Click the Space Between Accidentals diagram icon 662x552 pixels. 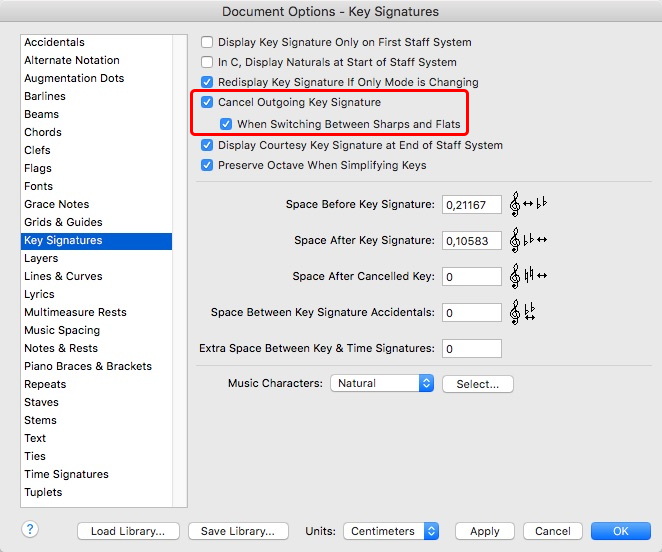[x=523, y=313]
